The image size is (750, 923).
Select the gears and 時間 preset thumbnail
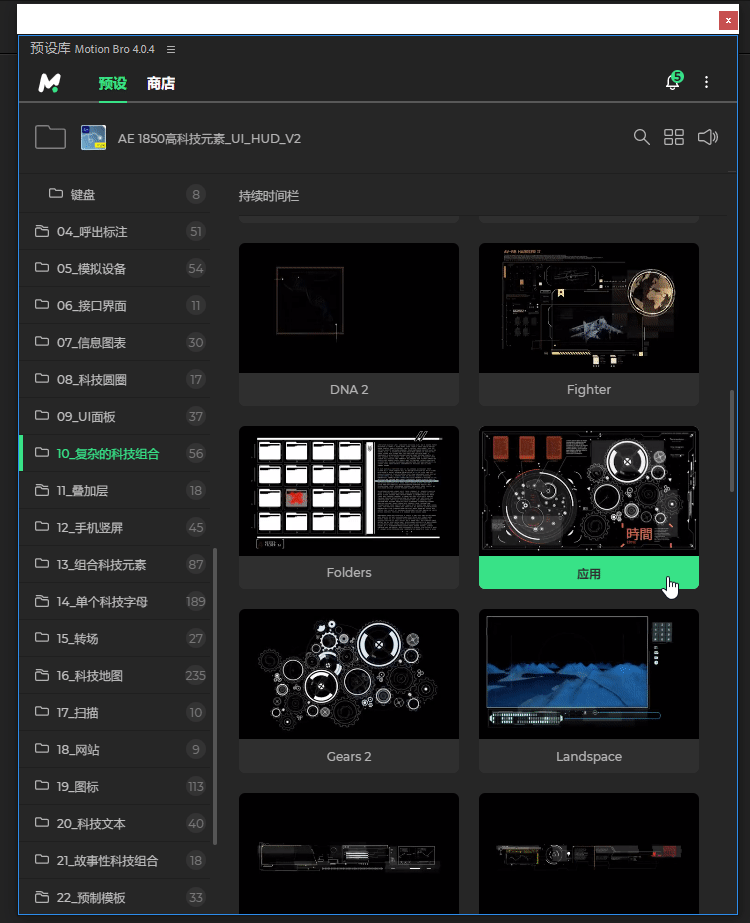589,491
